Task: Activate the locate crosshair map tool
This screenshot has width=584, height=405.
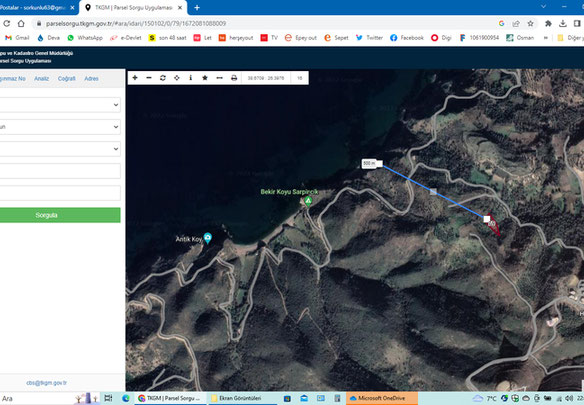Action: tap(177, 78)
